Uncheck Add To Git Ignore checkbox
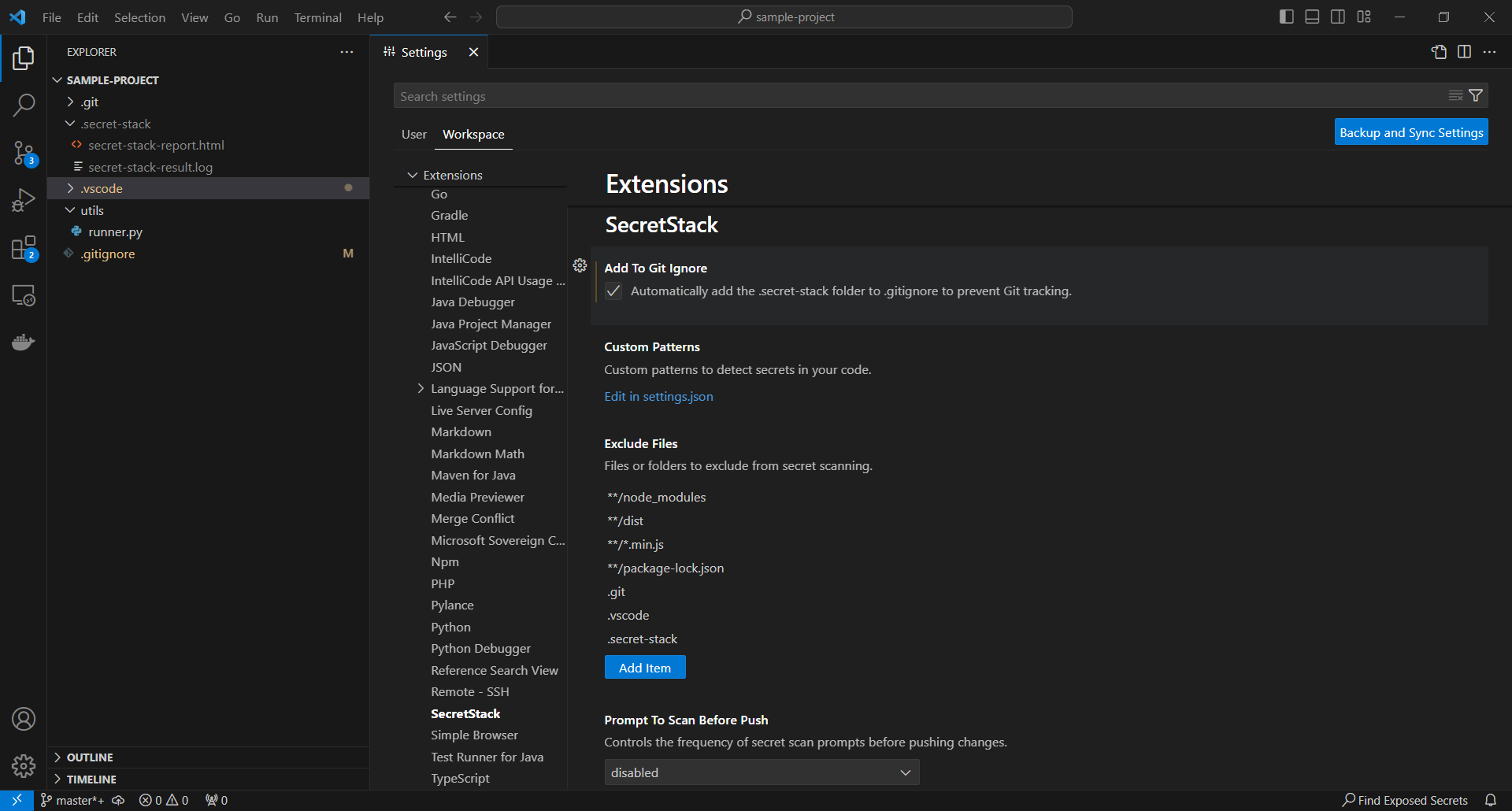Screen dimensions: 1512x811 [x=613, y=291]
